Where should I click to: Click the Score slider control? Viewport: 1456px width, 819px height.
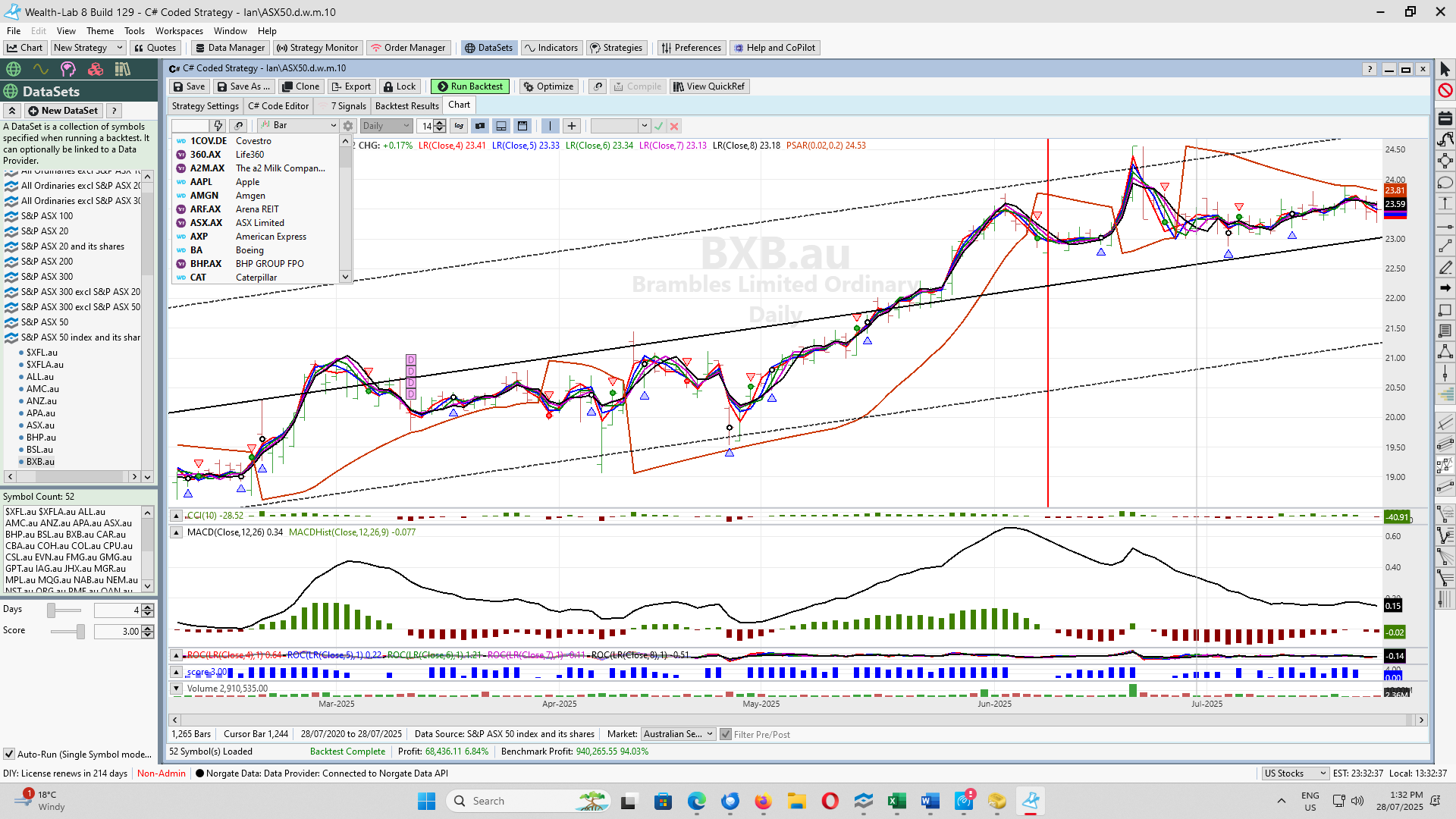(67, 631)
